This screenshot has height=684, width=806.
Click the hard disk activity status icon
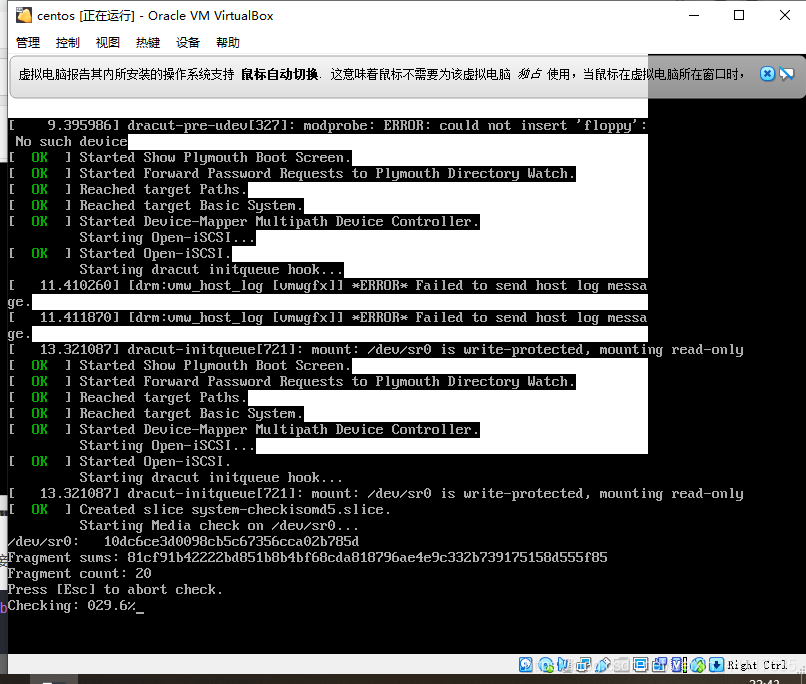[525, 664]
